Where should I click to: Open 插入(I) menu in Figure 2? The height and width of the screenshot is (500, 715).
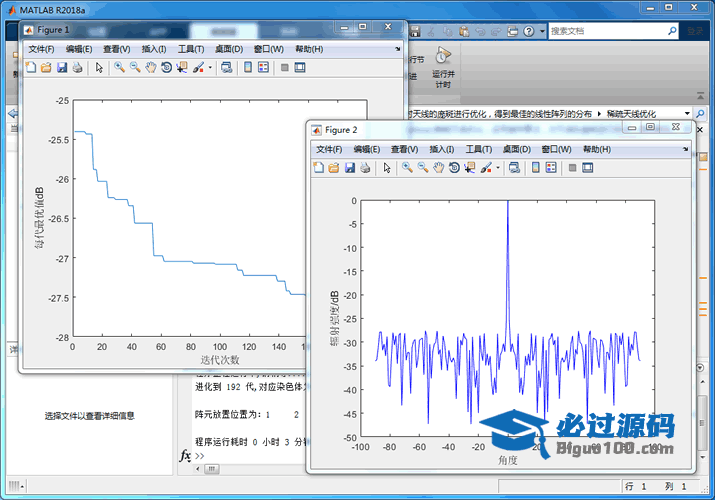click(x=441, y=149)
